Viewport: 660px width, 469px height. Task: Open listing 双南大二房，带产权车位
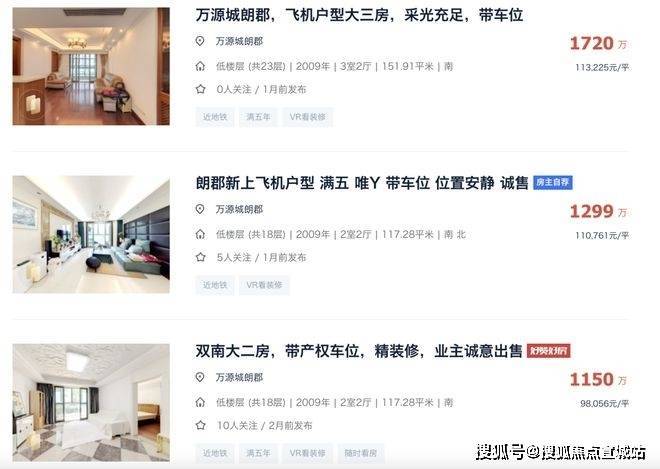[359, 351]
